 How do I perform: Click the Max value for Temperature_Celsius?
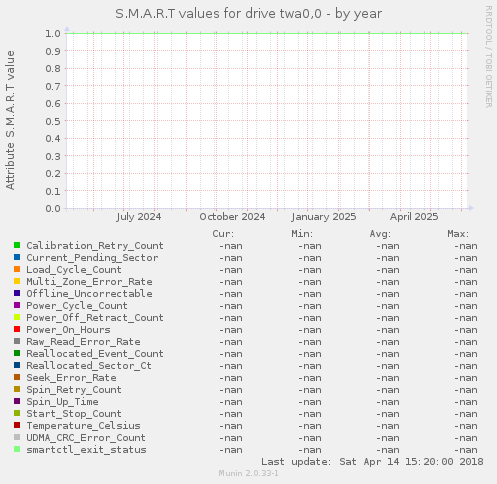(466, 426)
